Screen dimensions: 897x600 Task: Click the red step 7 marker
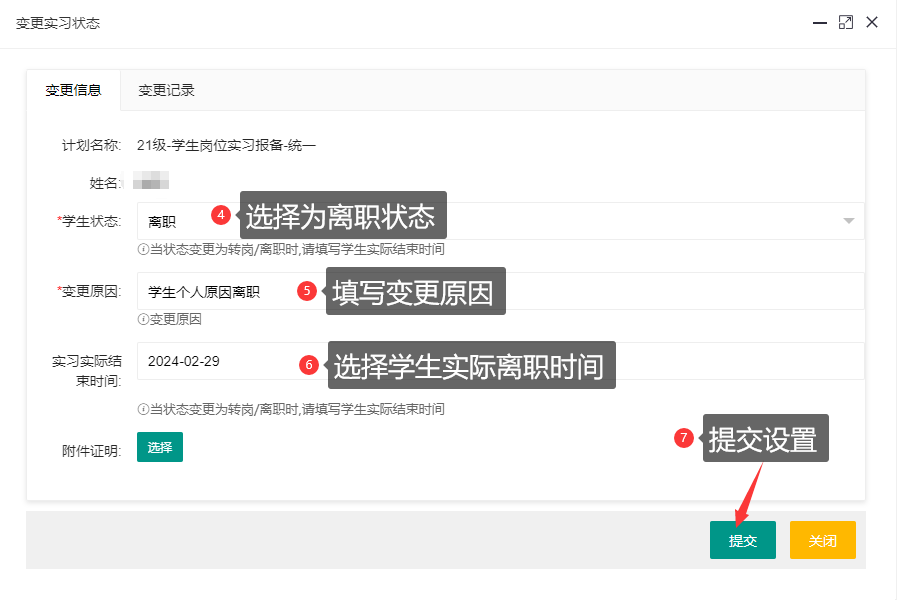(x=684, y=438)
